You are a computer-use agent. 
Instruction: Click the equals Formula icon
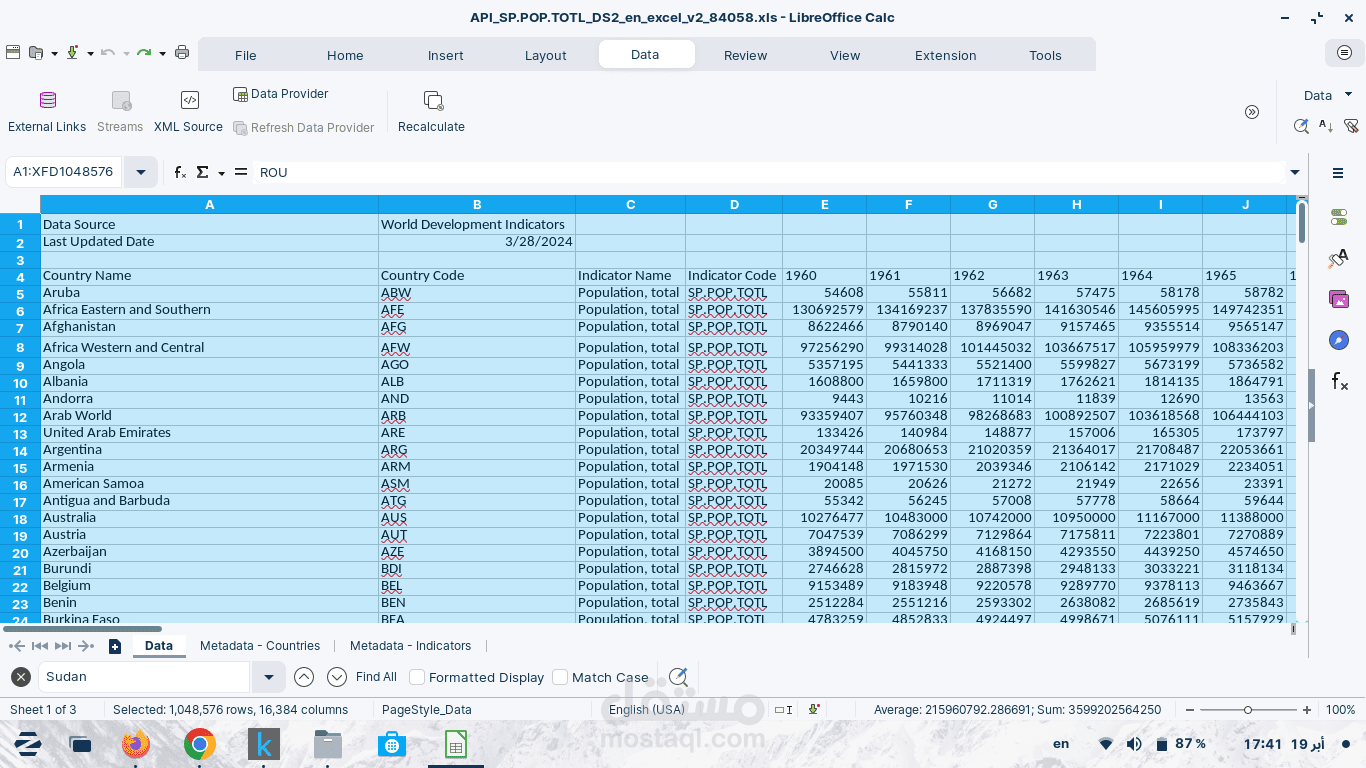tap(241, 172)
